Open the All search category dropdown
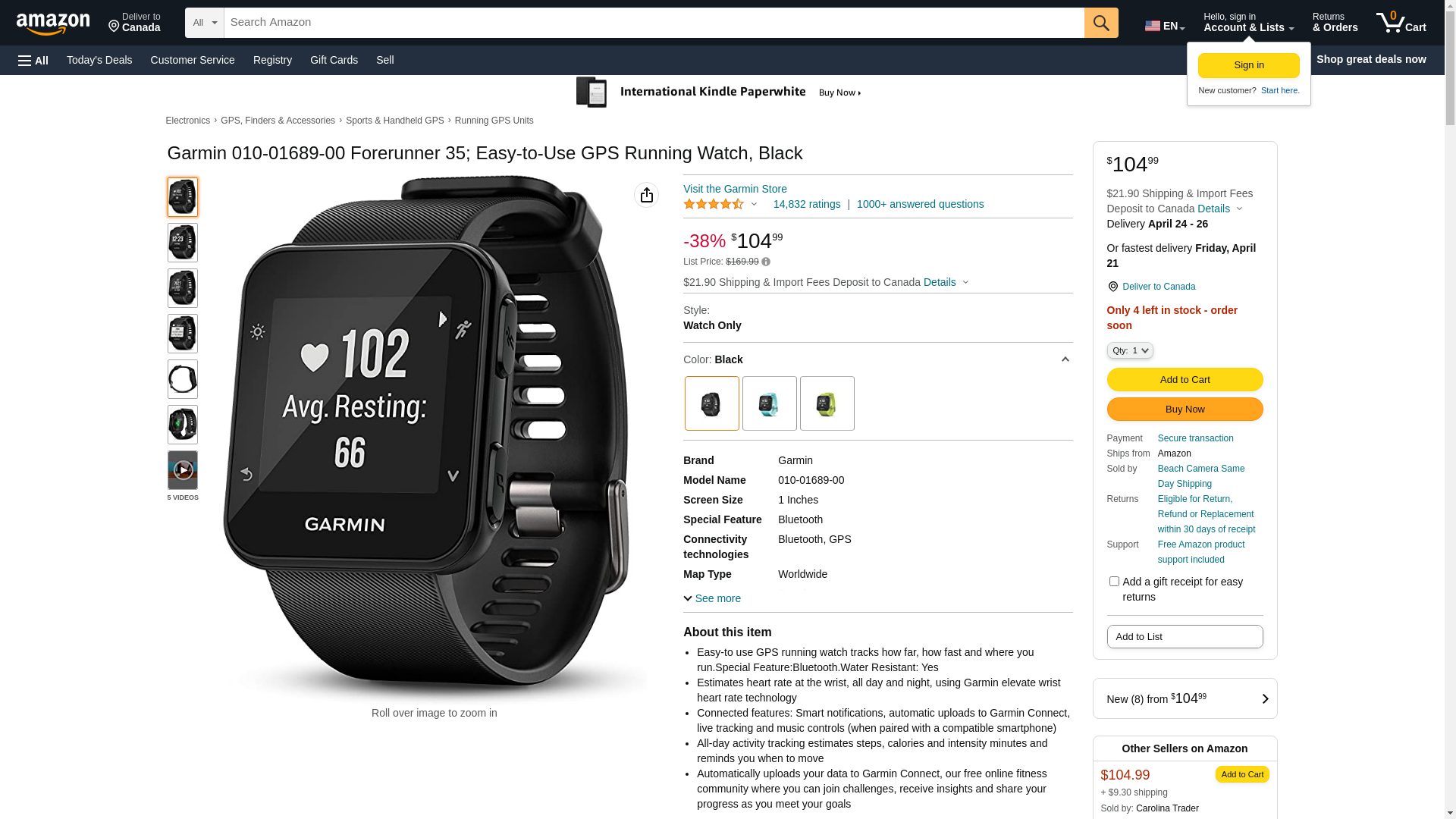The height and width of the screenshot is (819, 1456). tap(205, 23)
